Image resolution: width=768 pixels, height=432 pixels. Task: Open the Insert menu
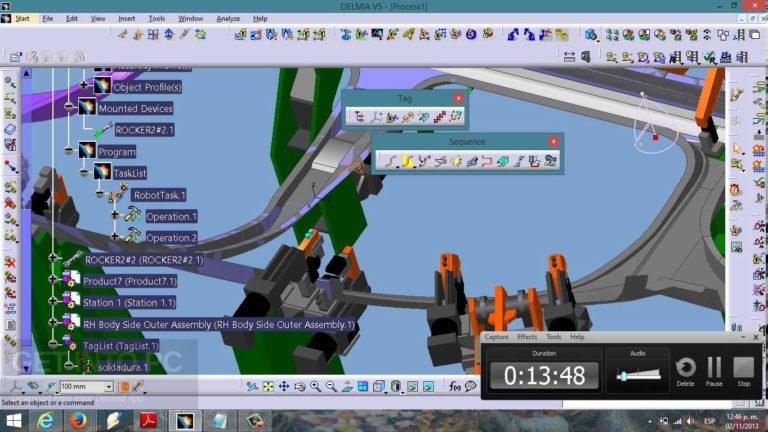point(126,19)
